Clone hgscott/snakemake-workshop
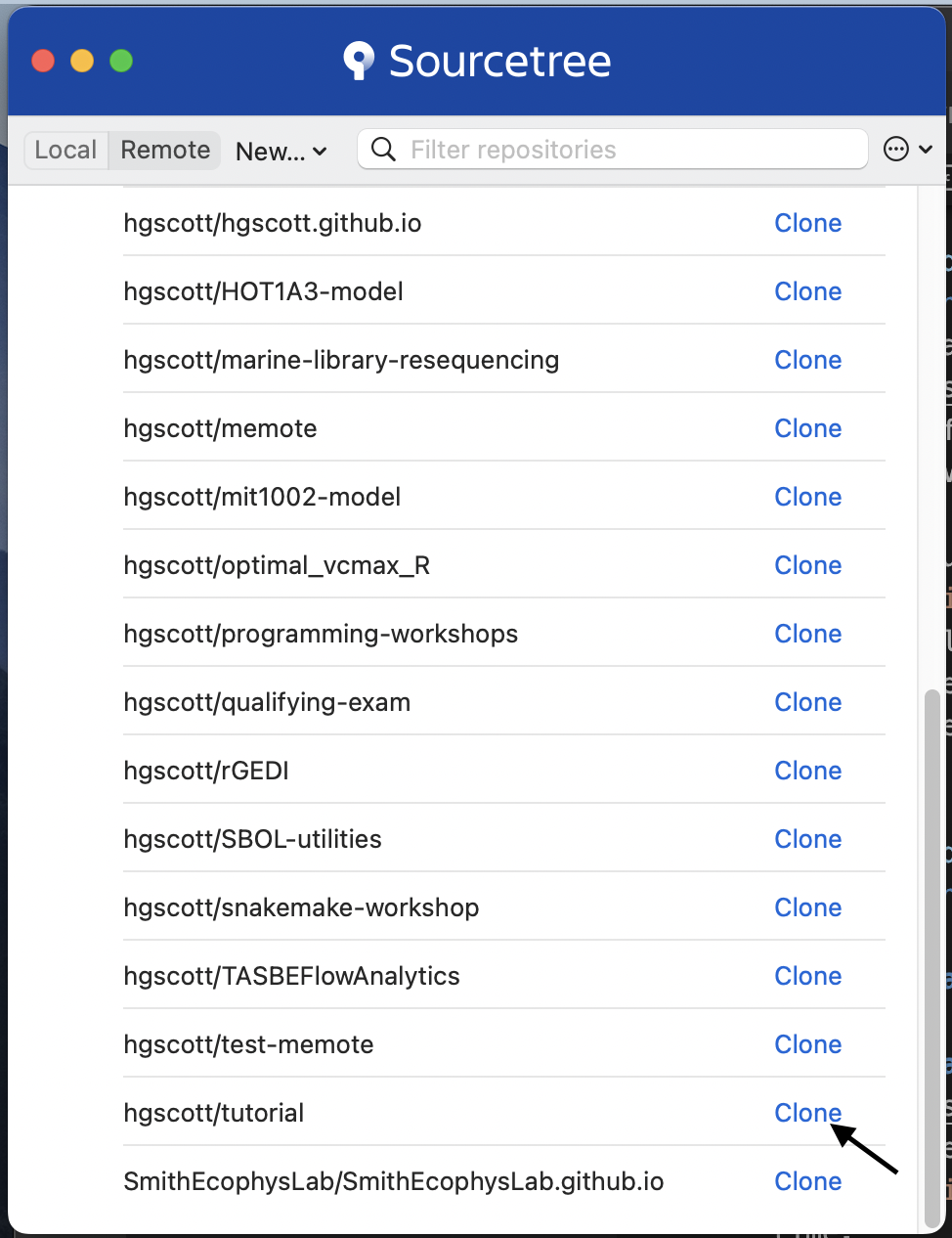Screen dimensions: 952x1238 (807, 907)
